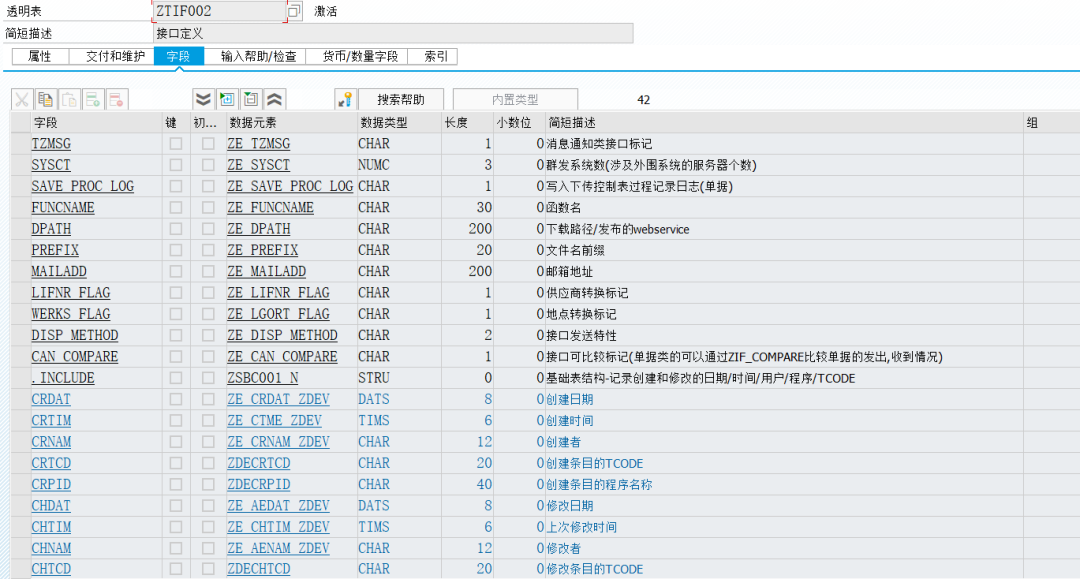1080x579 pixels.
Task: Toggle key checkbox for TZMSG row
Action: point(176,144)
